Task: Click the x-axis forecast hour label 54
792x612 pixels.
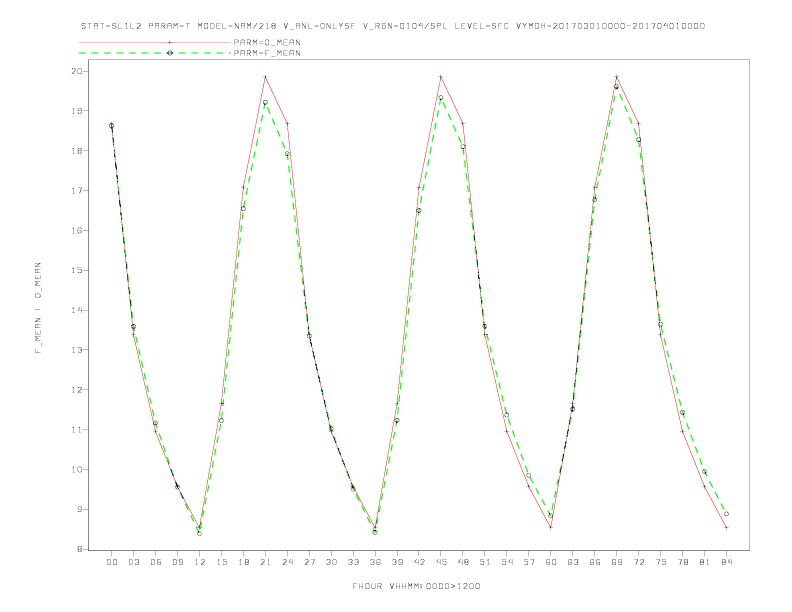Action: click(x=507, y=562)
